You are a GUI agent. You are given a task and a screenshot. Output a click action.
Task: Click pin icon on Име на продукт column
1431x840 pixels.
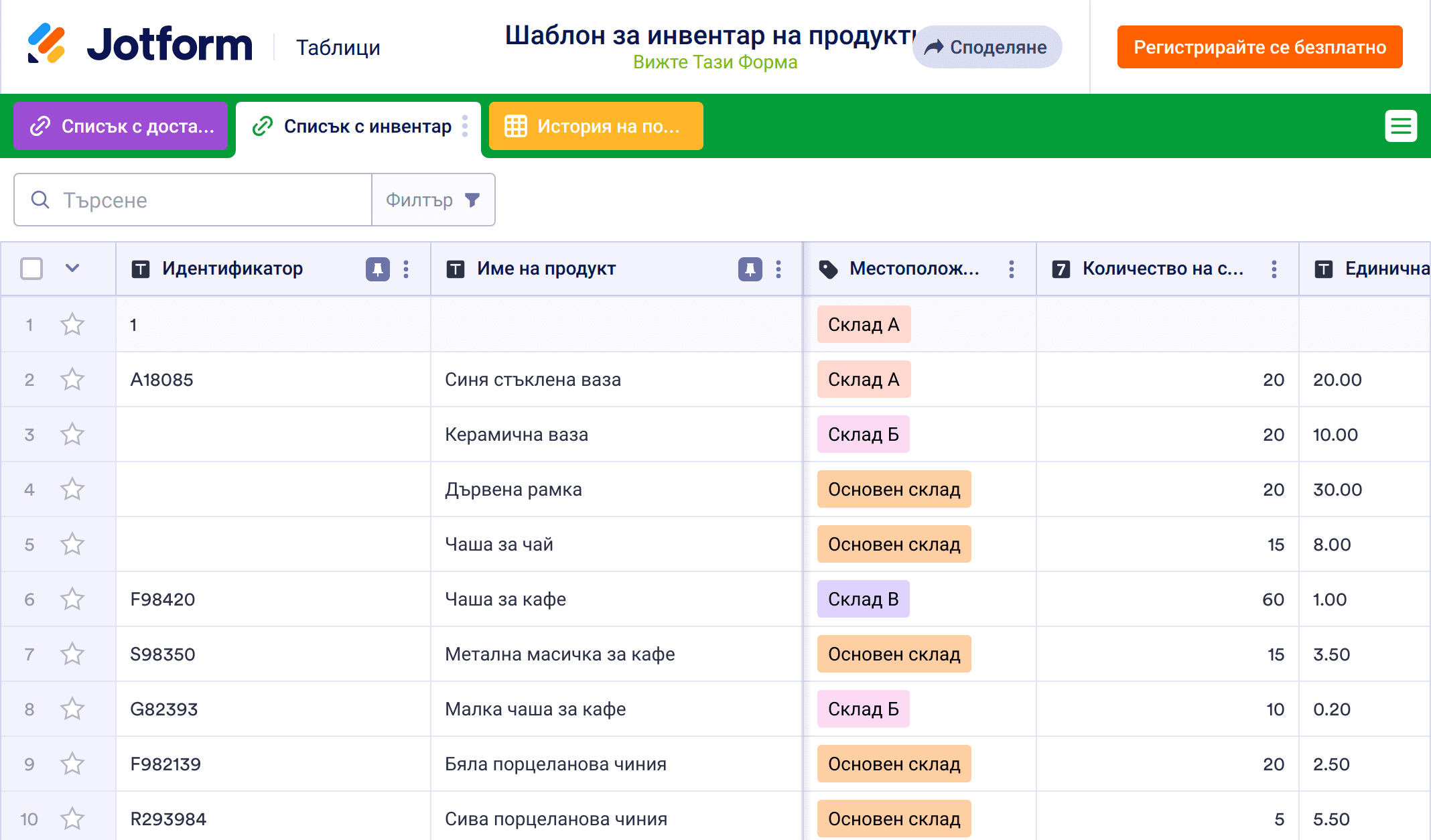click(750, 269)
